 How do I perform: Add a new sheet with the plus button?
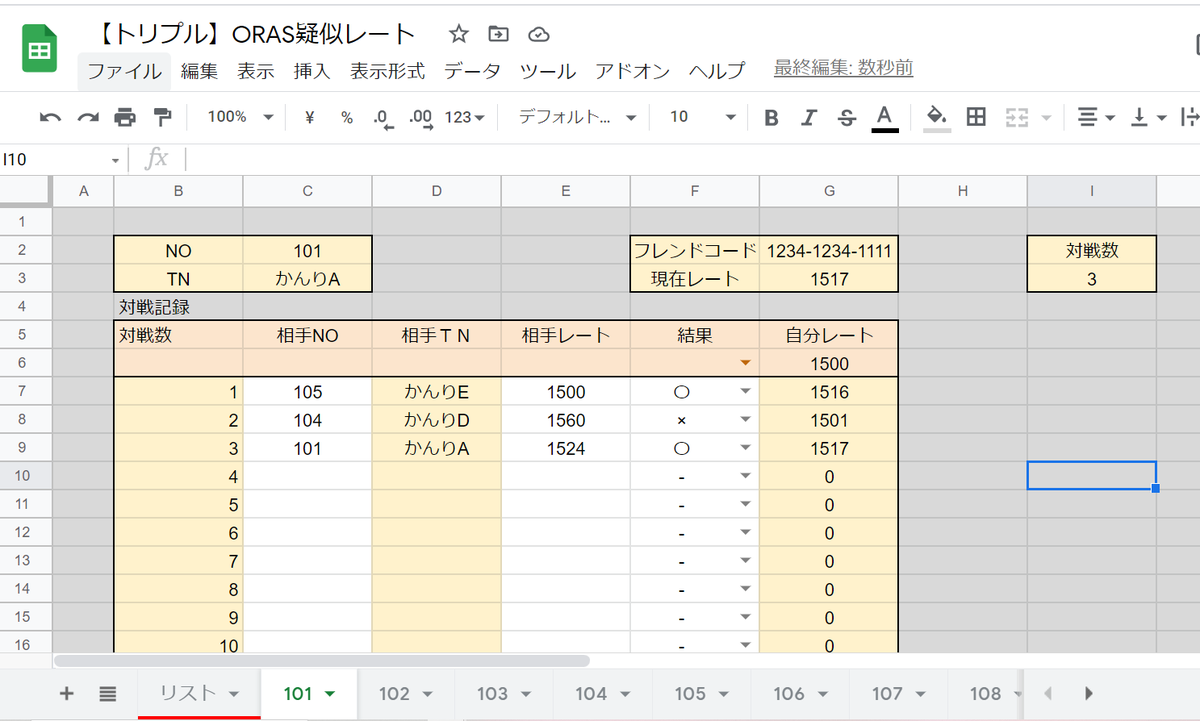[66, 693]
